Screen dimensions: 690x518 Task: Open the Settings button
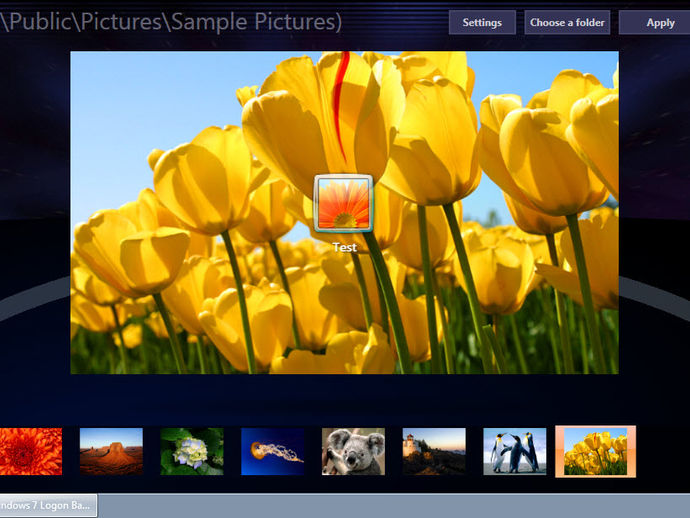[x=482, y=22]
